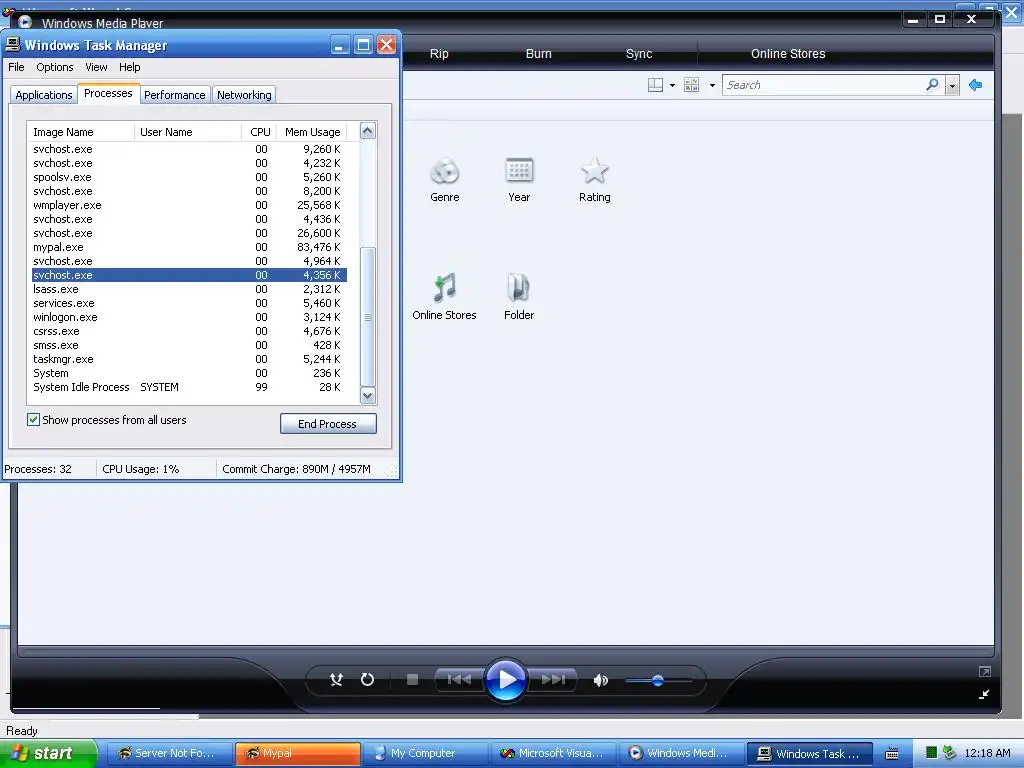
Task: Sort processes by Mem Usage column
Action: tap(312, 132)
